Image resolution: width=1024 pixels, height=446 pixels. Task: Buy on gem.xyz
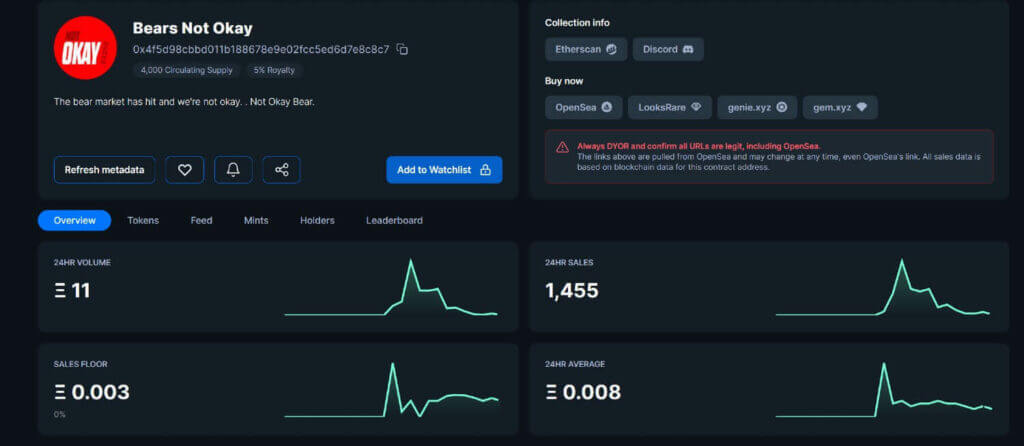point(840,107)
